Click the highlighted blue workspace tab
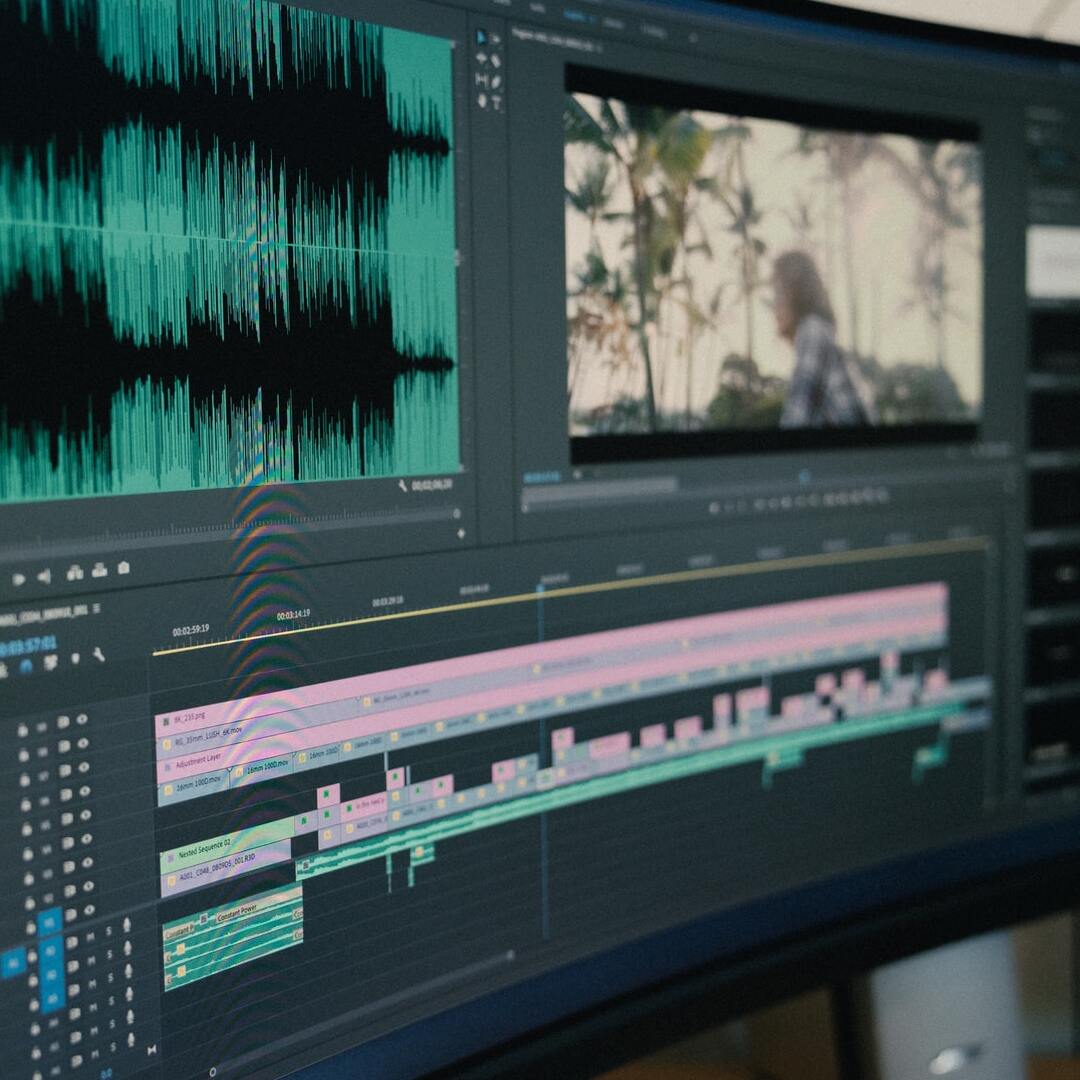Viewport: 1080px width, 1080px height. [x=574, y=15]
